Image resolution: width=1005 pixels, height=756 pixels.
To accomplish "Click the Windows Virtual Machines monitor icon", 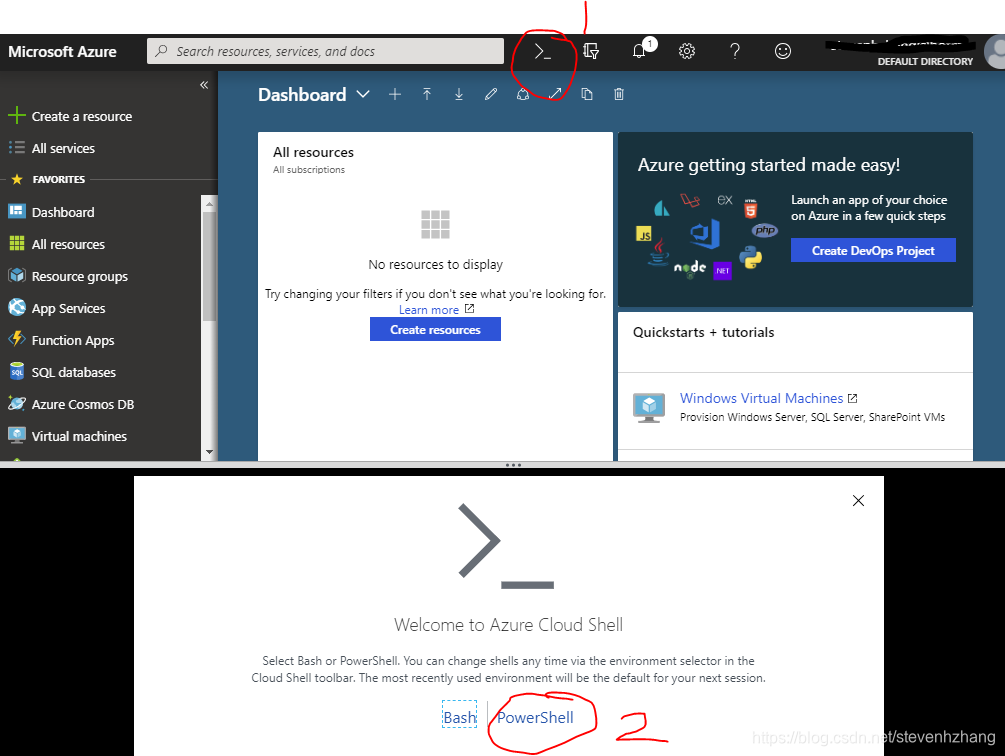I will coord(649,407).
